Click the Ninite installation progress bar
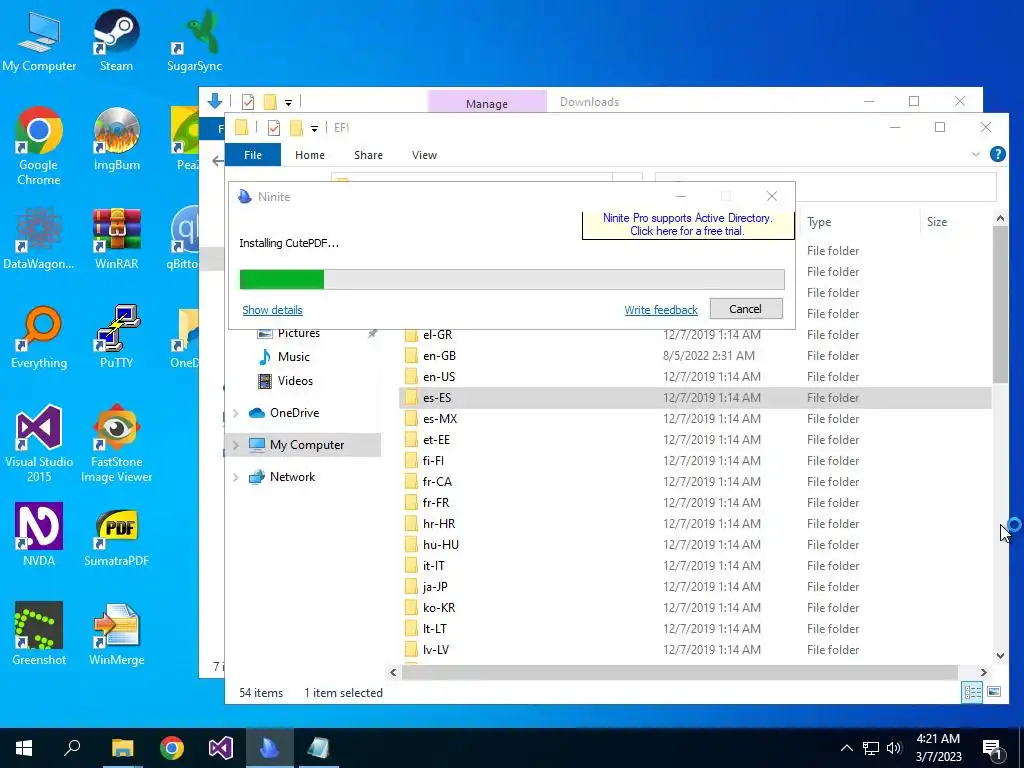The image size is (1024, 768). tap(512, 280)
